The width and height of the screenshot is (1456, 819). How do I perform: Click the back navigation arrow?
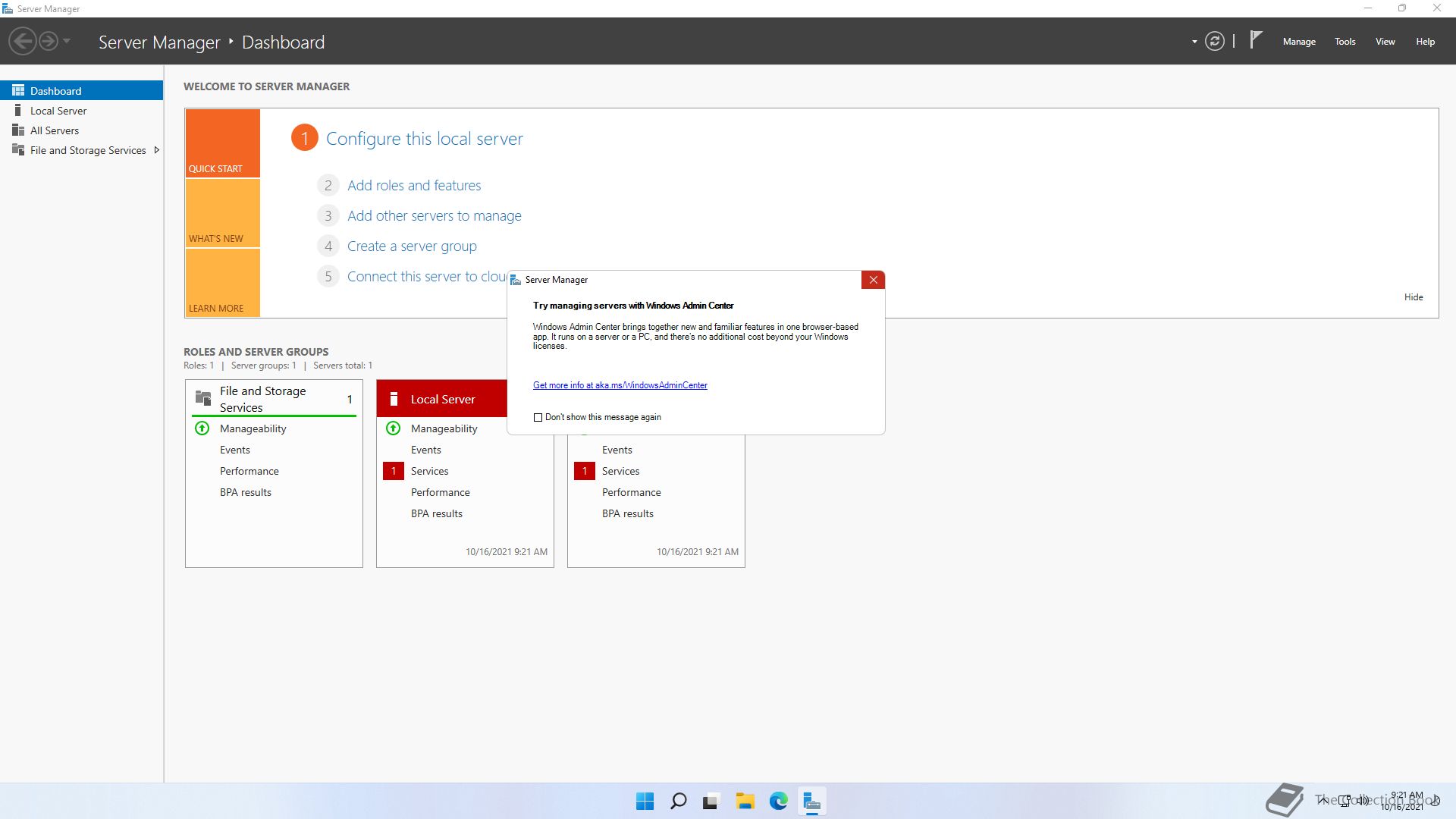(x=23, y=41)
